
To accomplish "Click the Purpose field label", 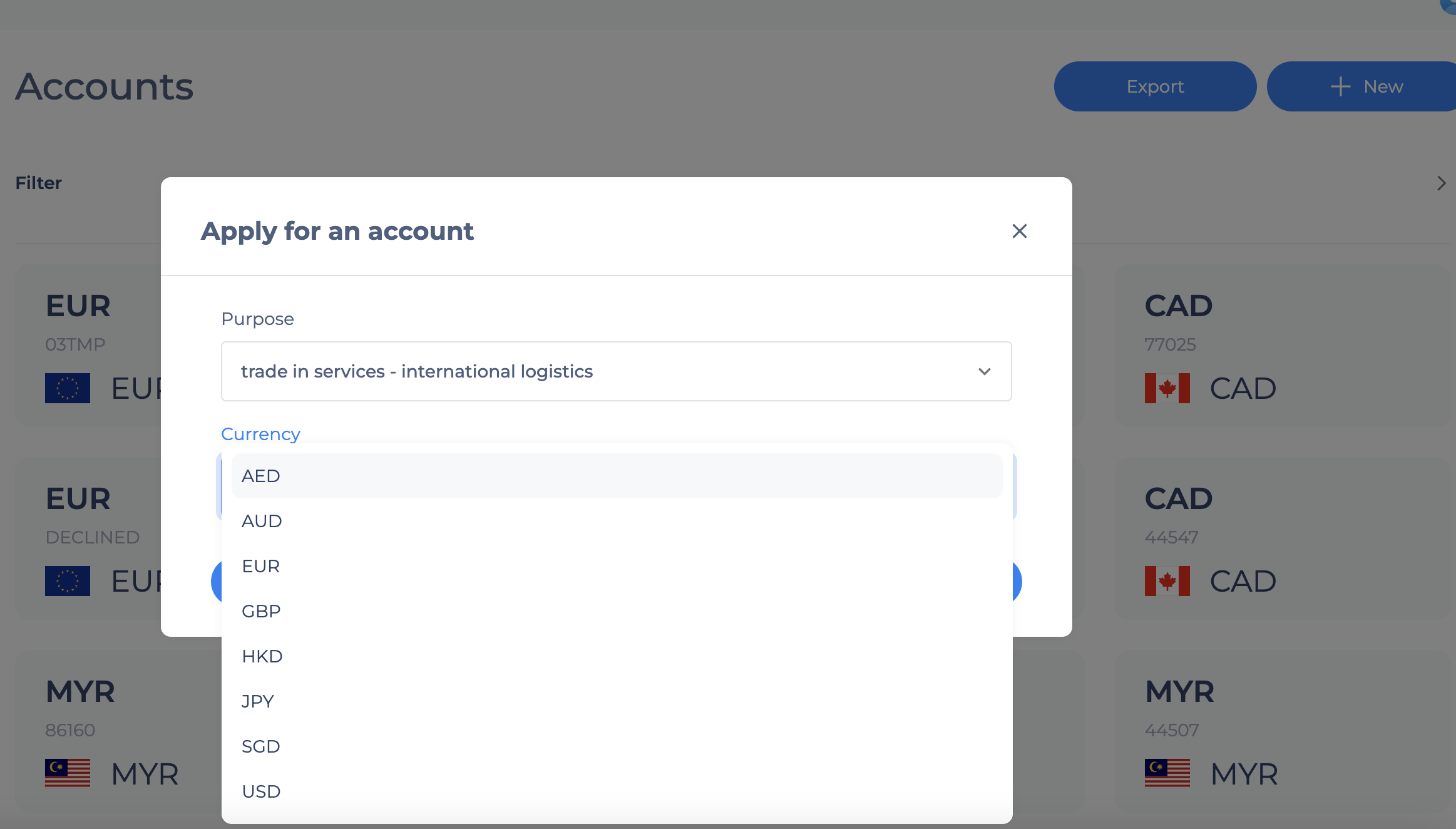I will click(x=257, y=319).
